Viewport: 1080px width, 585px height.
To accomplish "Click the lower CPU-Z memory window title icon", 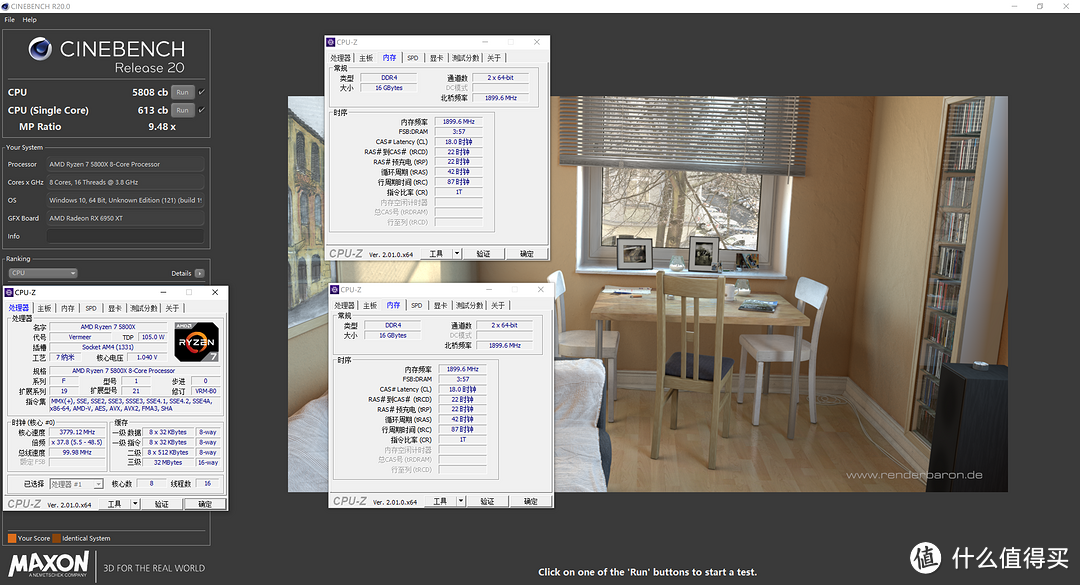I will [335, 289].
